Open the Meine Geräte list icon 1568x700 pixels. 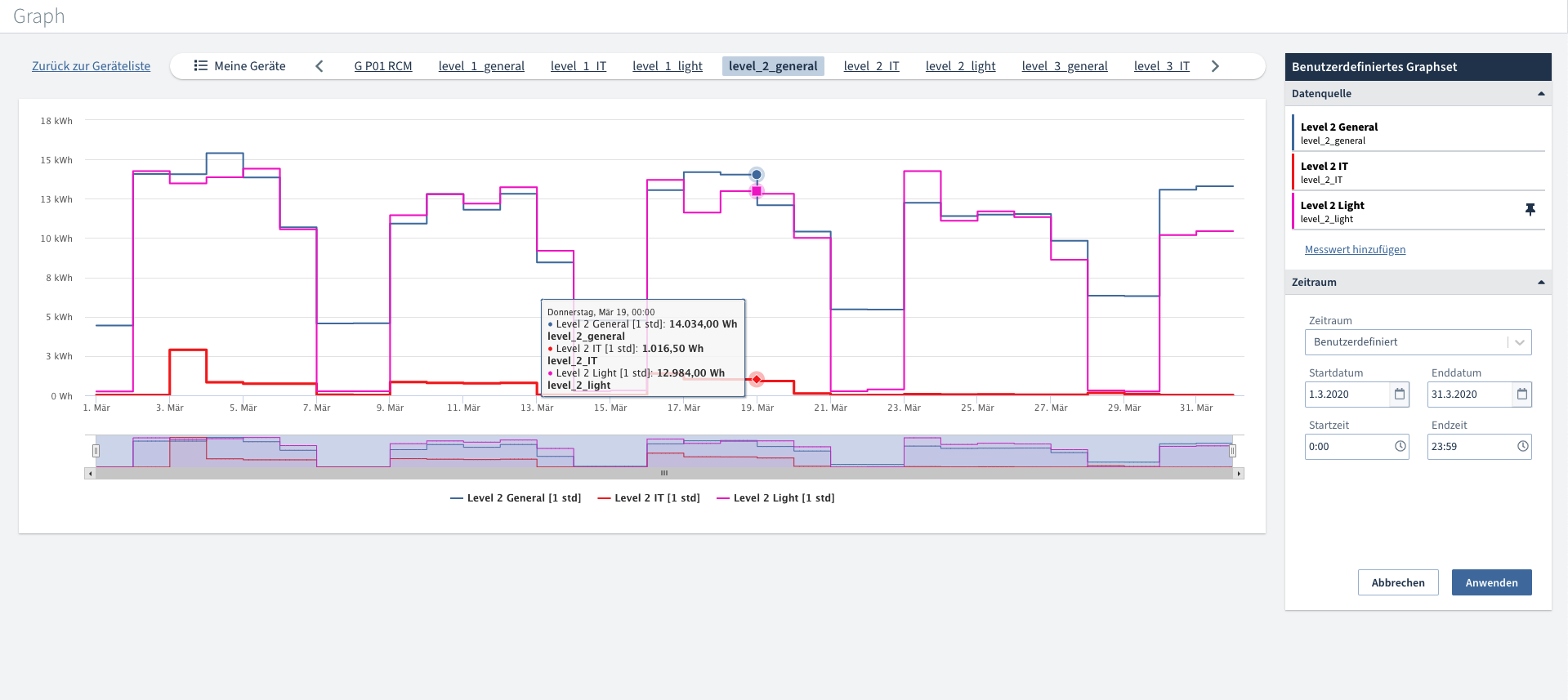pyautogui.click(x=200, y=66)
